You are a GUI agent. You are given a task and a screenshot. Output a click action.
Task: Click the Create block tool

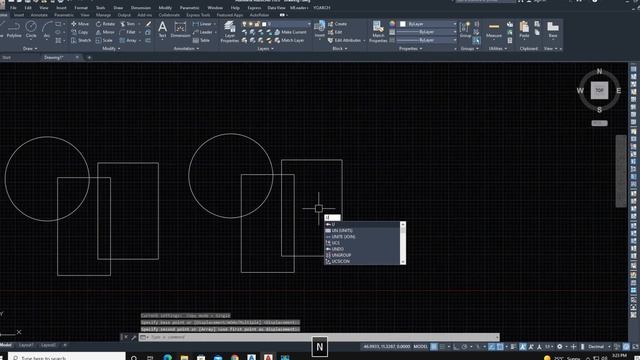pyautogui.click(x=338, y=24)
